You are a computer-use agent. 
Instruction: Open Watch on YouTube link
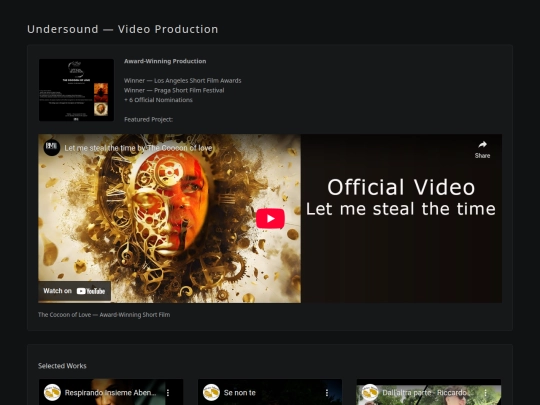74,291
